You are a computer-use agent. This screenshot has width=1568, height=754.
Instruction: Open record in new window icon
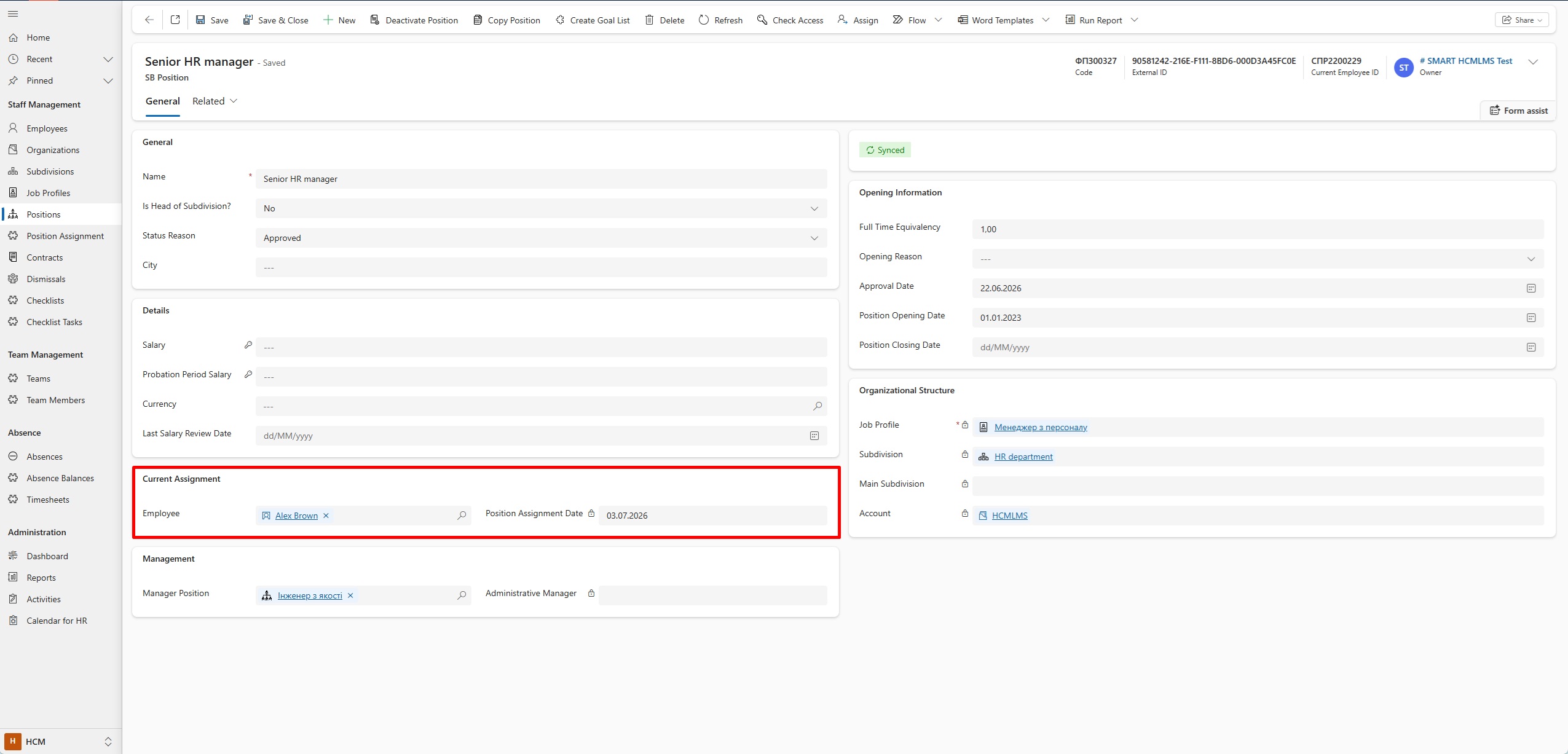coord(175,20)
